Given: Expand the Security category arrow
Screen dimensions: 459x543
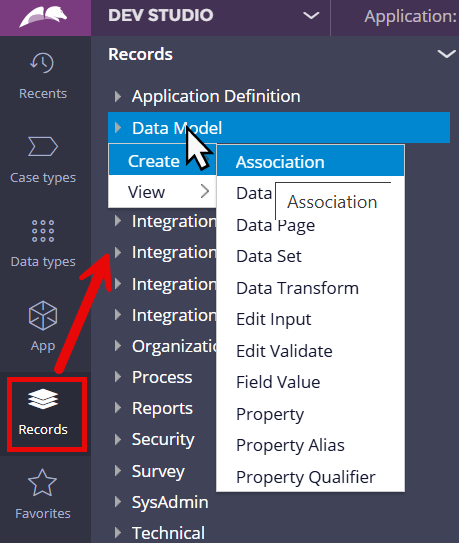Looking at the screenshot, I should (118, 439).
